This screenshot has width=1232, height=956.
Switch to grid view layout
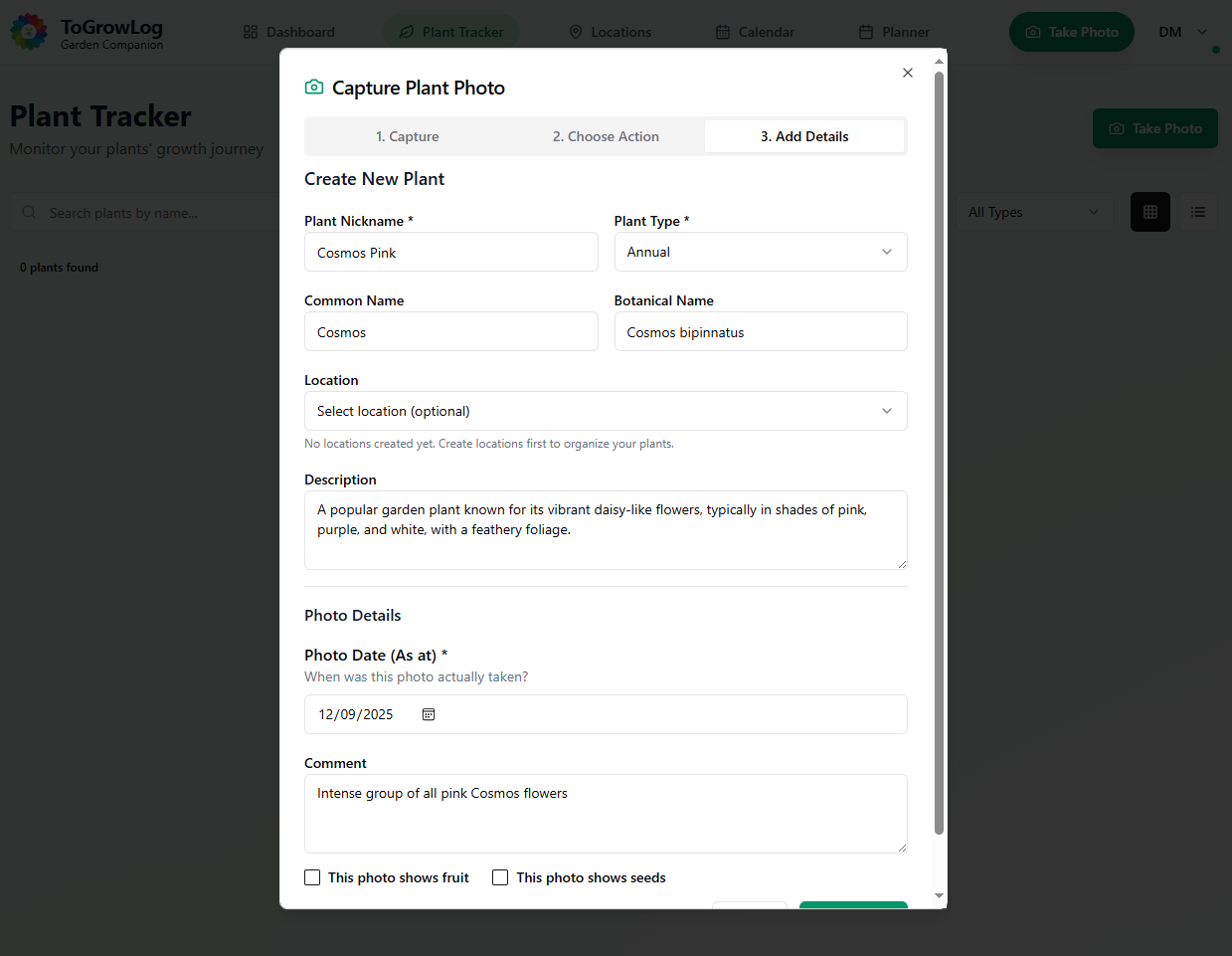point(1149,212)
